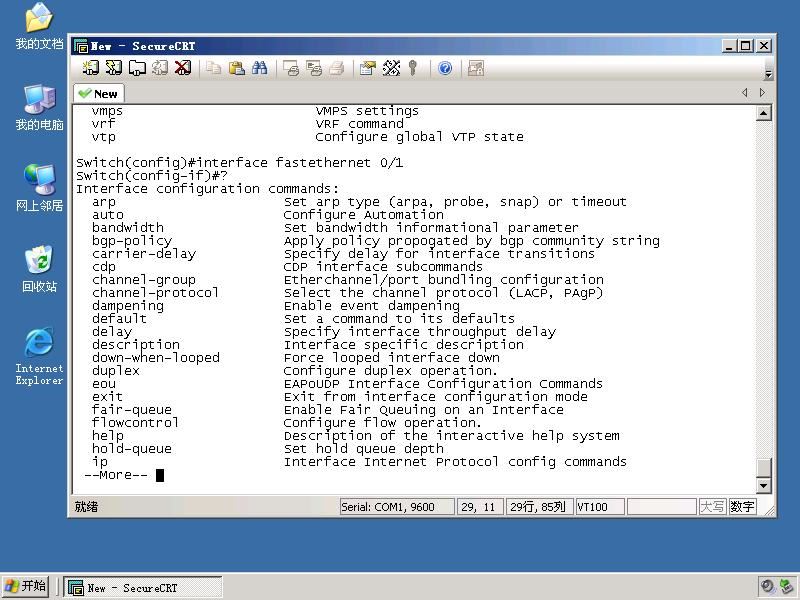800x600 pixels.
Task: Open the 我的文档 desktop icon
Action: (39, 27)
